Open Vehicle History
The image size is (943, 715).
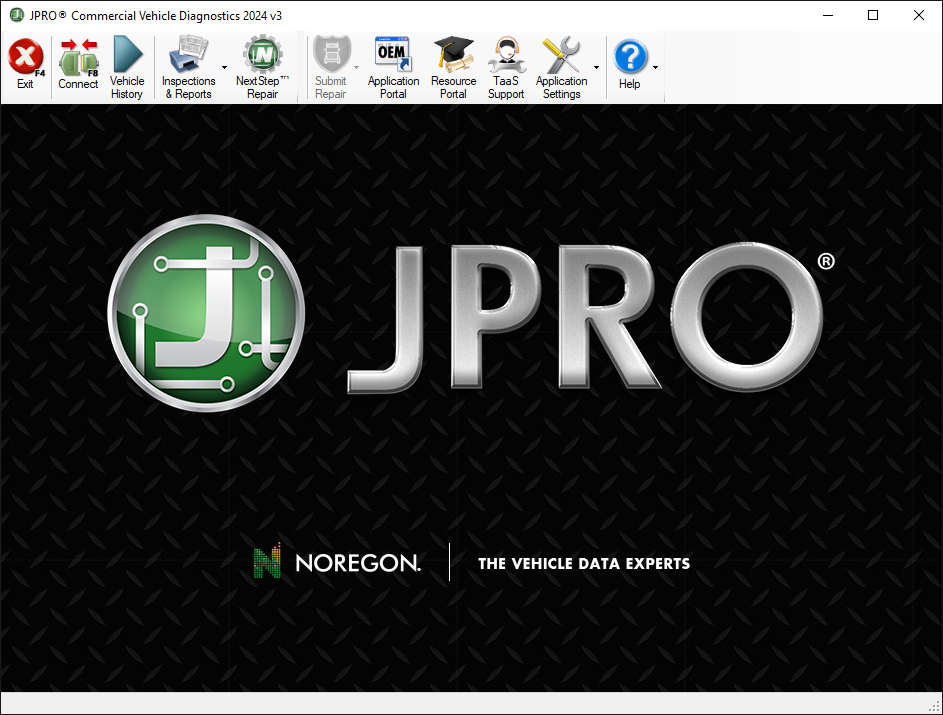coord(127,67)
